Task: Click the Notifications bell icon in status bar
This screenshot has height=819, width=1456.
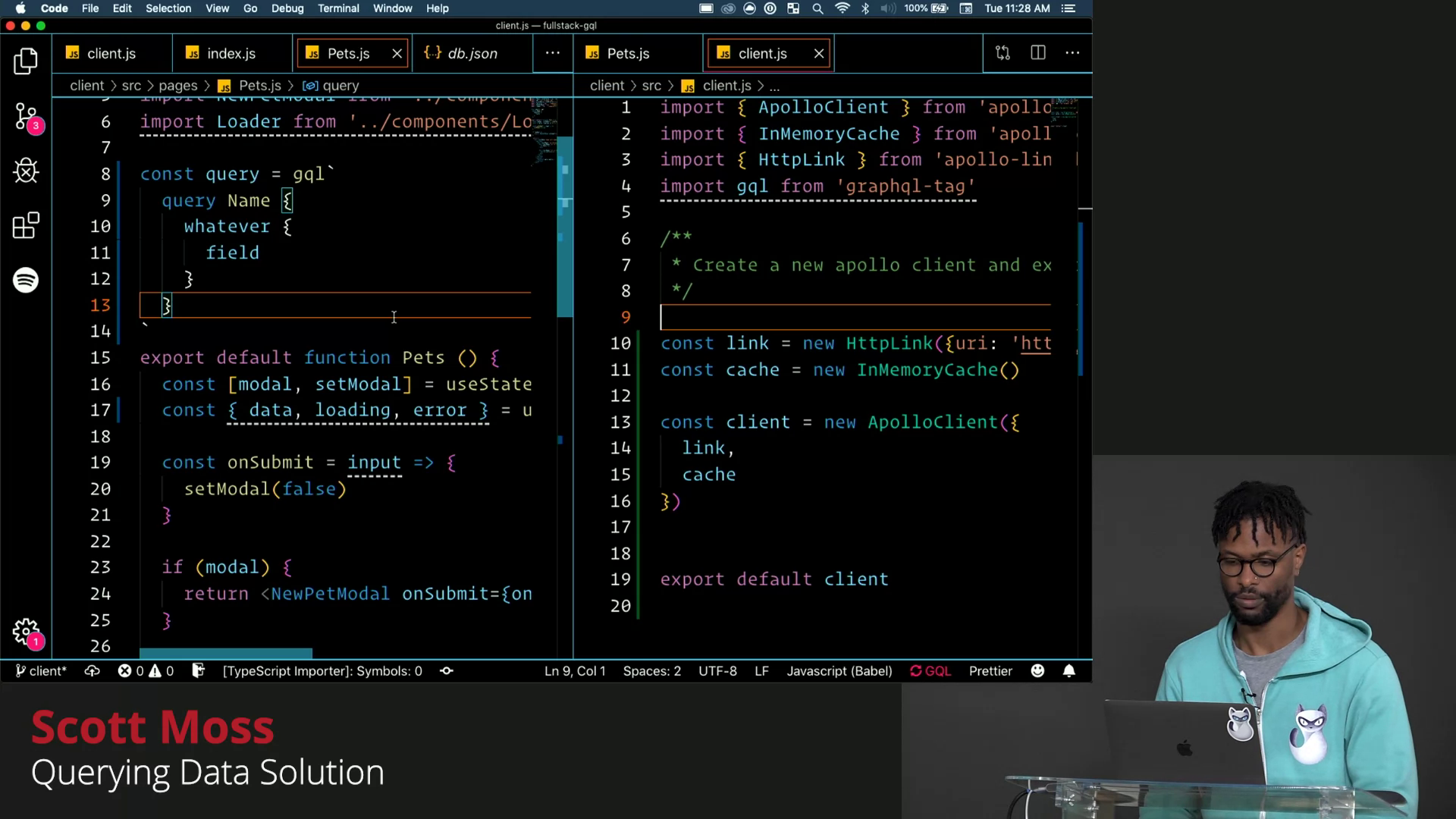Action: pyautogui.click(x=1069, y=671)
